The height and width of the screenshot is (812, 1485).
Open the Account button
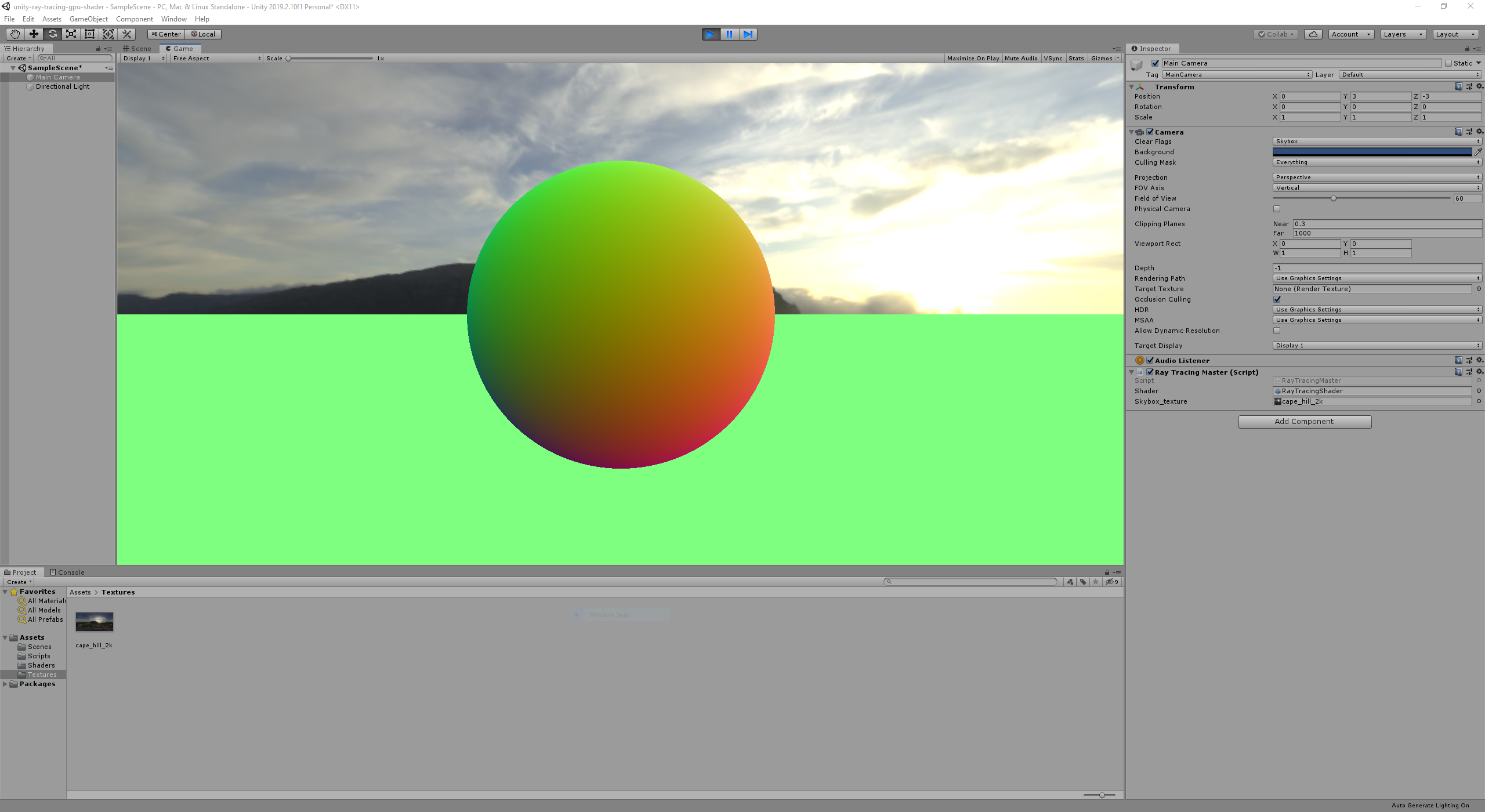(x=1351, y=34)
